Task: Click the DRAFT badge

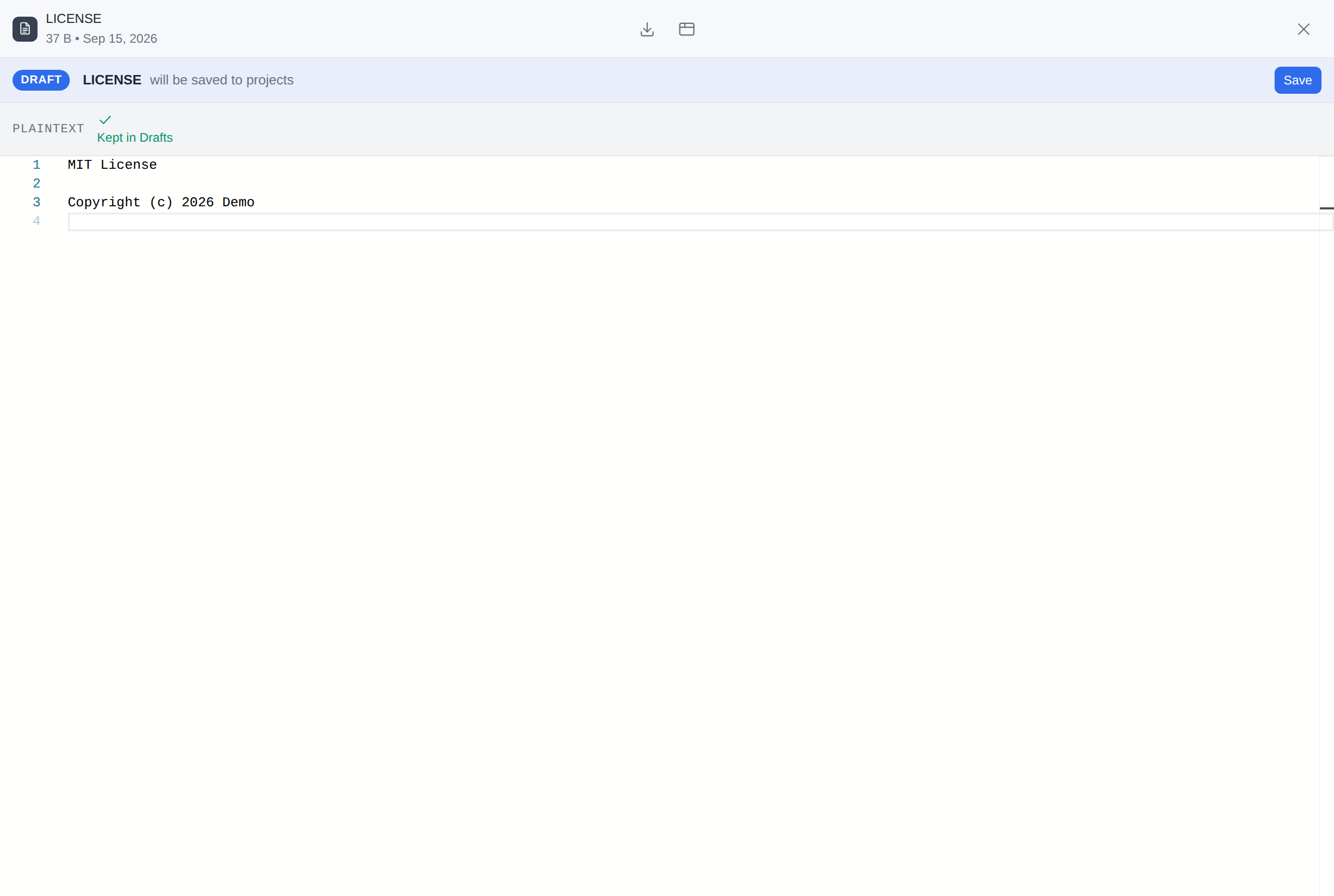Action: coord(41,80)
